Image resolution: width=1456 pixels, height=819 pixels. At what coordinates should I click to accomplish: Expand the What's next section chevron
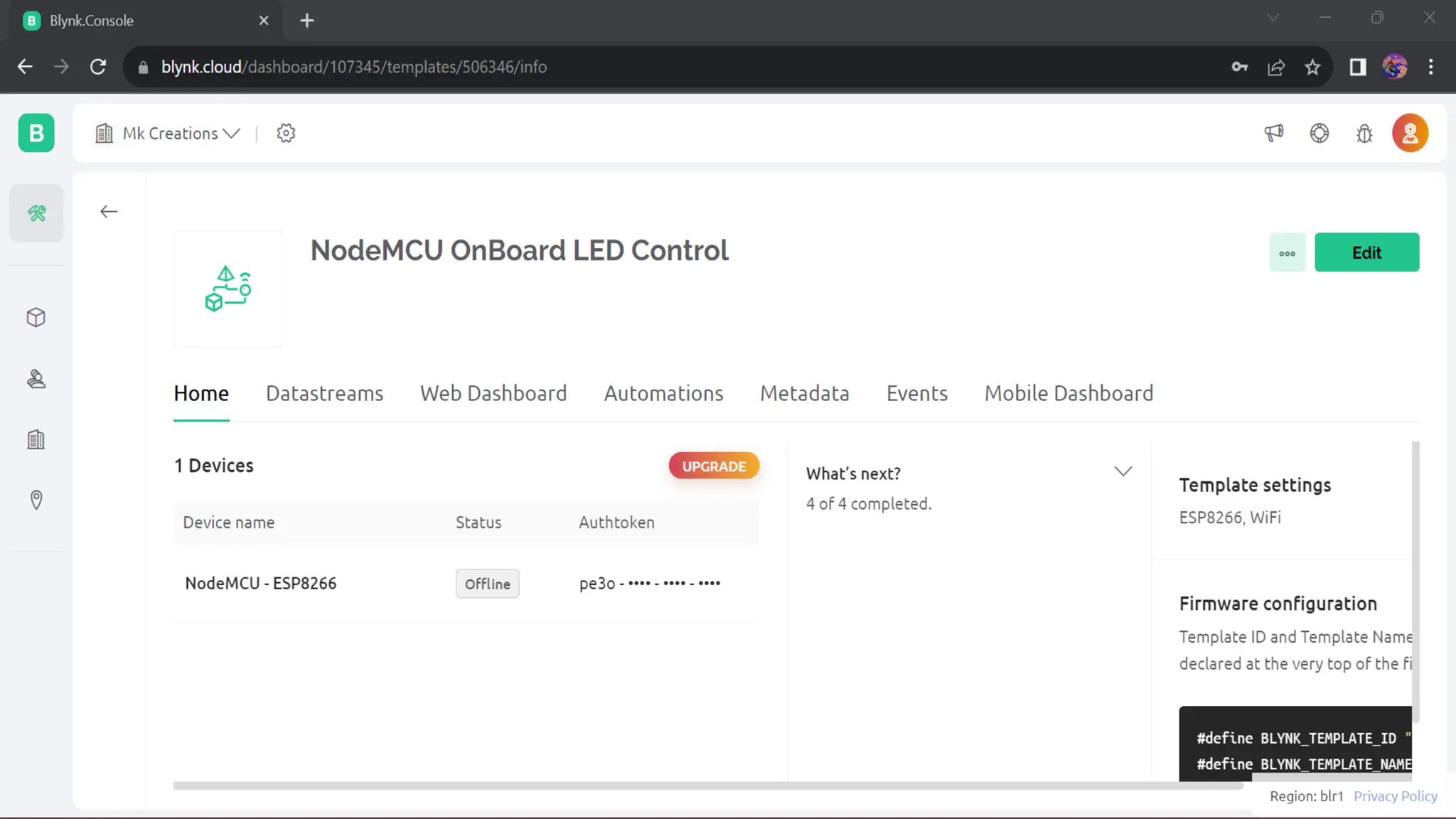click(x=1123, y=471)
